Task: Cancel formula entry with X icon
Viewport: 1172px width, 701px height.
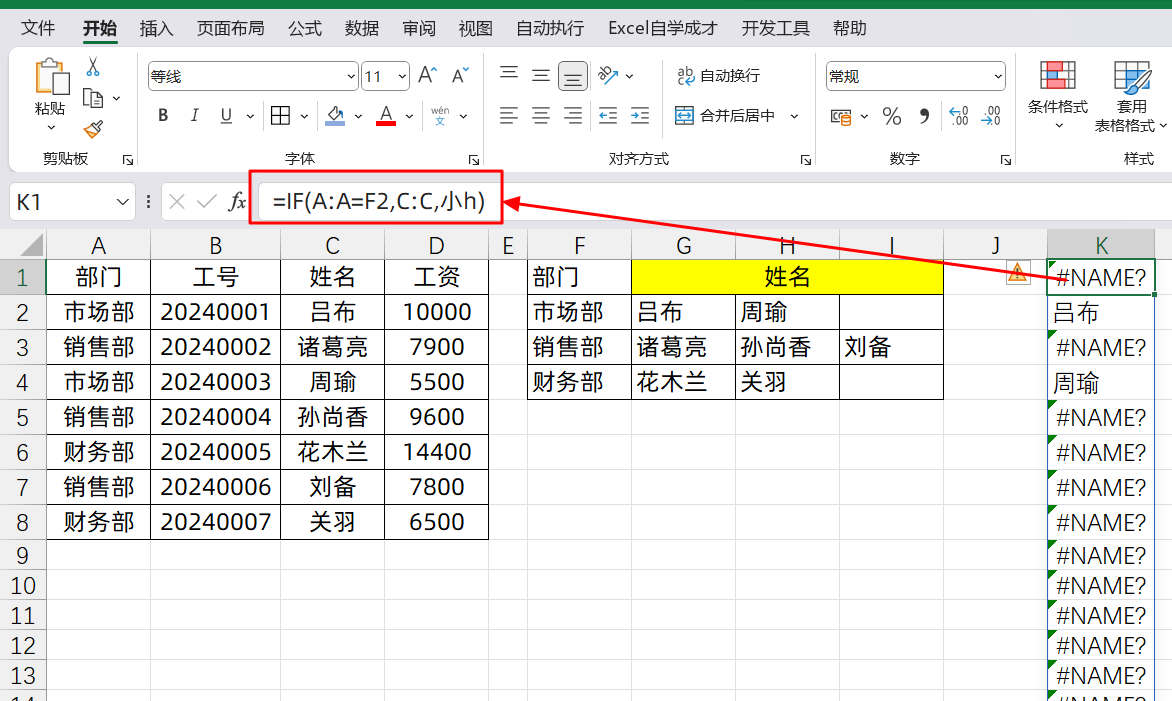Action: tap(177, 202)
